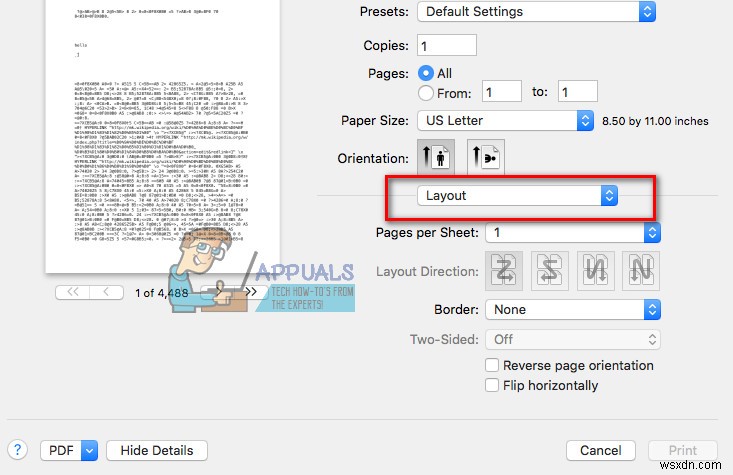This screenshot has width=733, height=475.
Task: Select From page range radio button
Action: pyautogui.click(x=426, y=93)
